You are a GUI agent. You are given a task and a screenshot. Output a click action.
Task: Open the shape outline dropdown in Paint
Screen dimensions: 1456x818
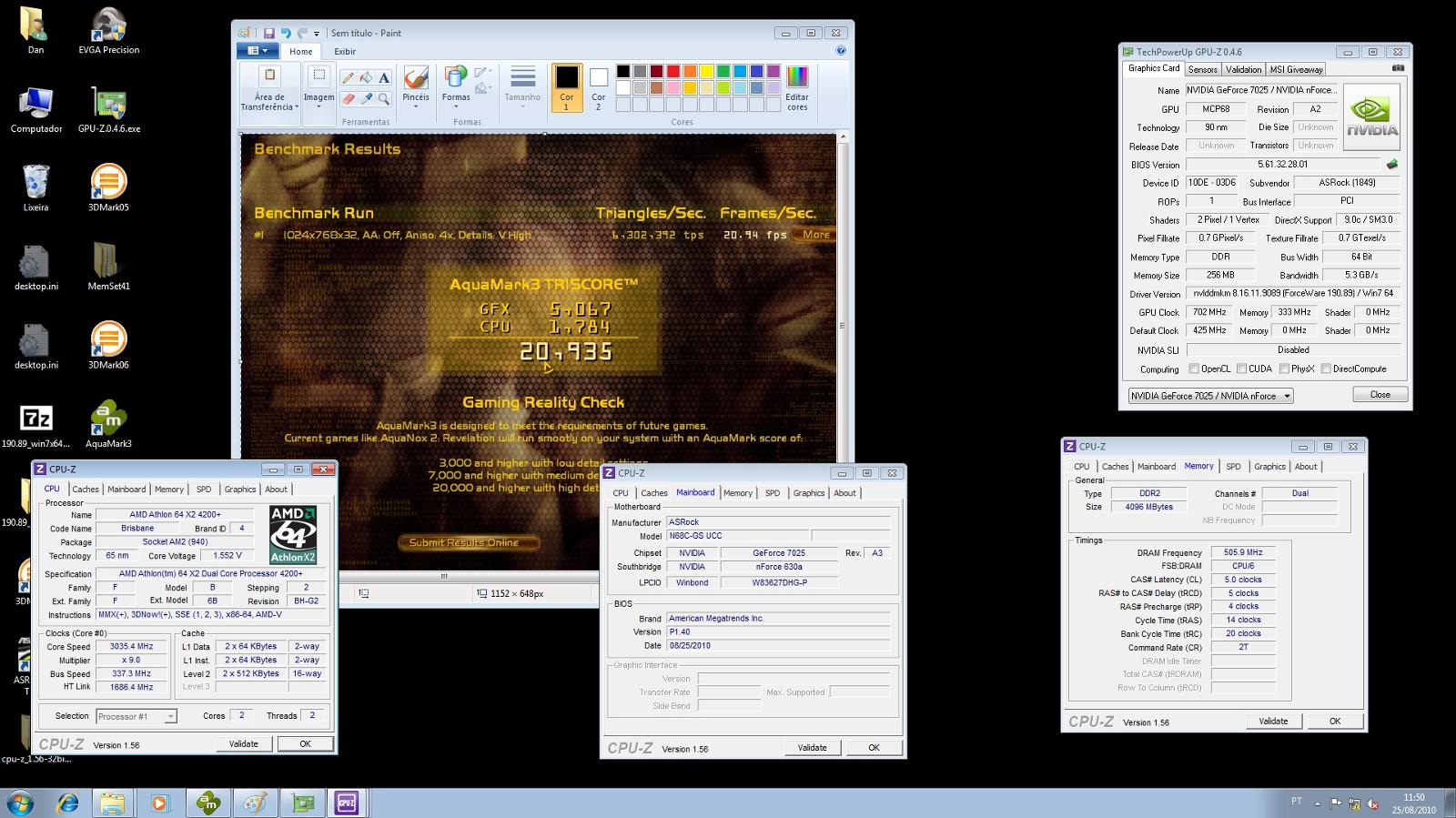pyautogui.click(x=483, y=72)
